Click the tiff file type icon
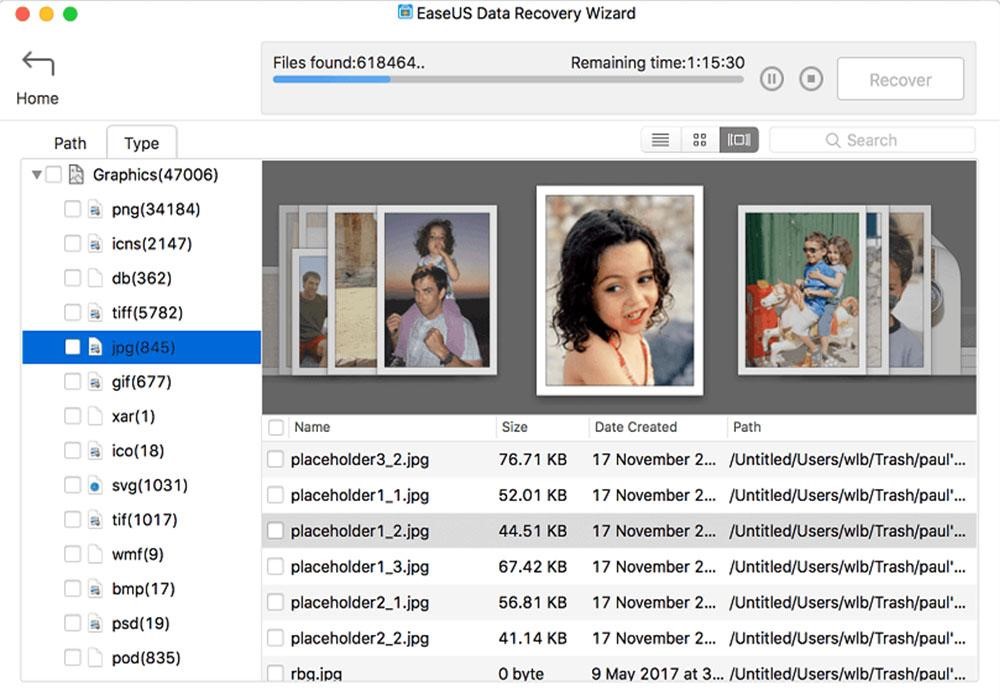 pos(95,312)
